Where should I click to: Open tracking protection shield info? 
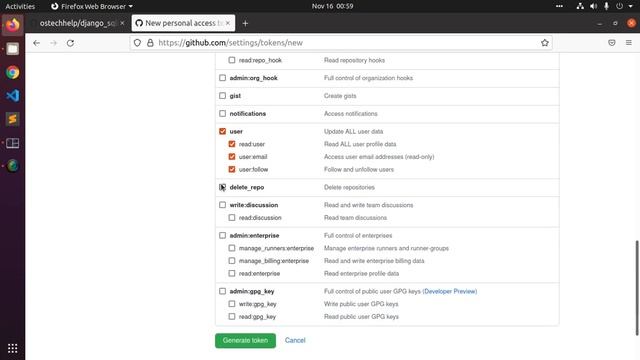point(138,43)
